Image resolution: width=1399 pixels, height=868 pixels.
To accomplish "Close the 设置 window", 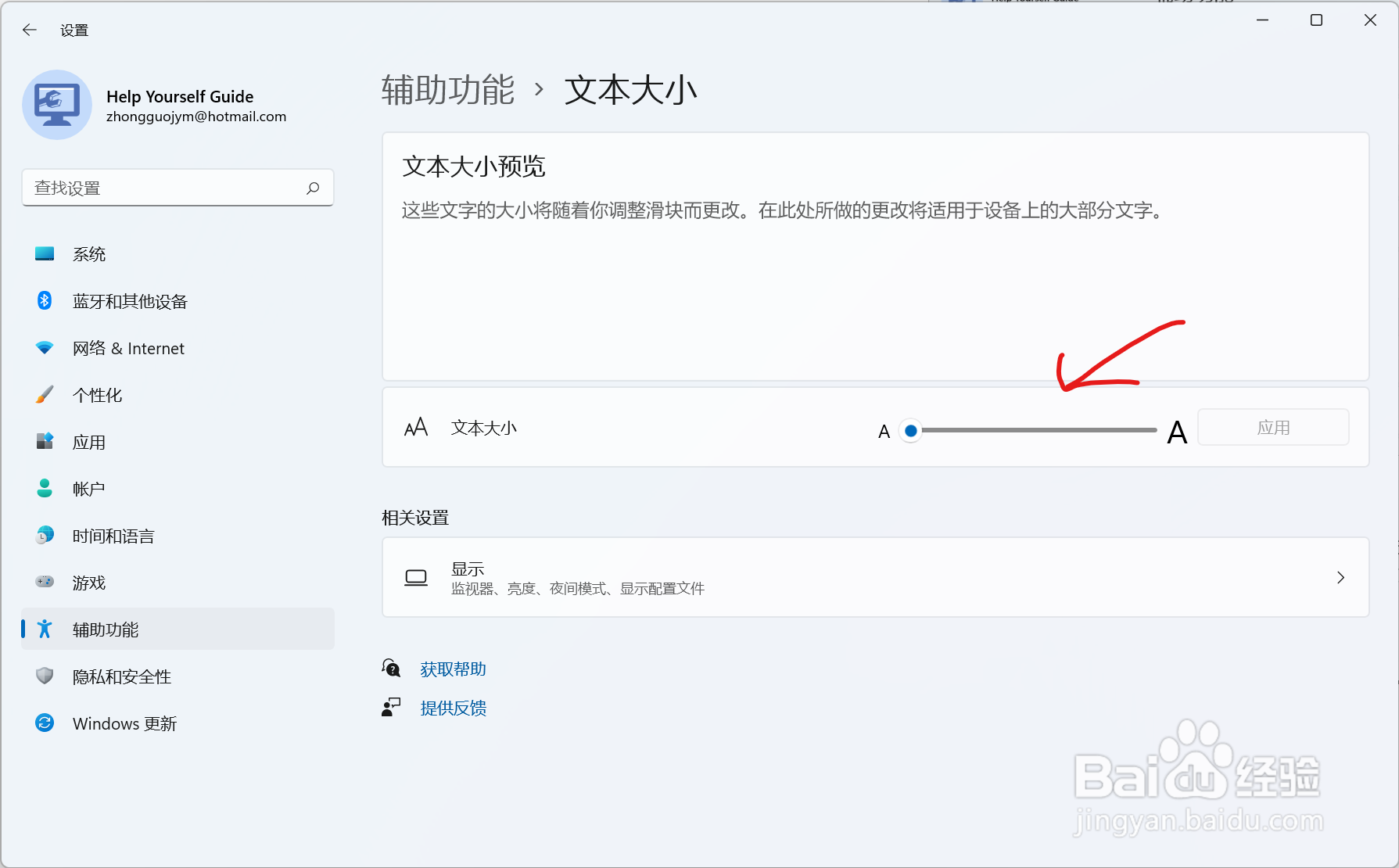I will coord(1370,20).
